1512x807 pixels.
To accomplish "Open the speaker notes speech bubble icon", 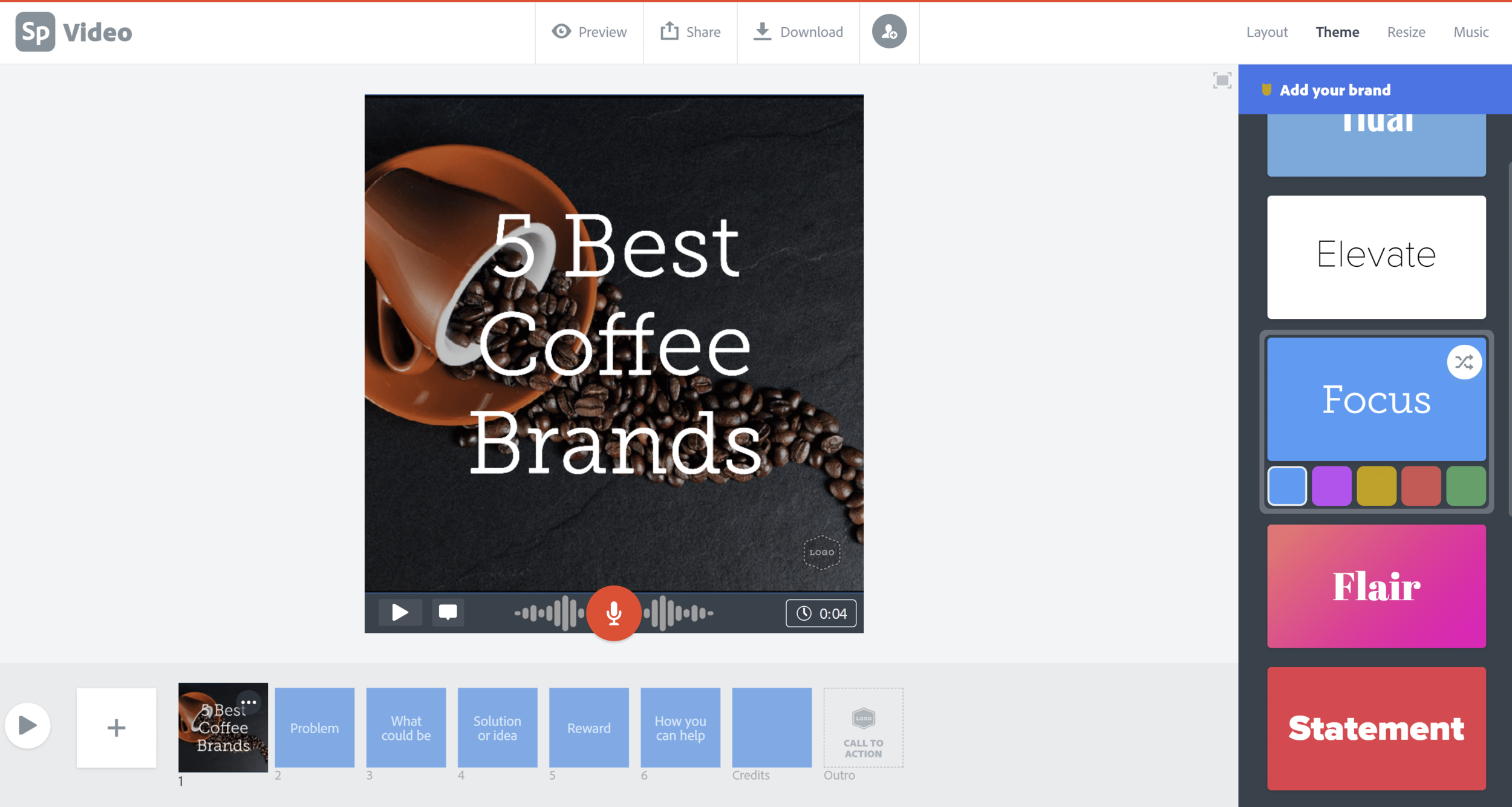I will 448,612.
